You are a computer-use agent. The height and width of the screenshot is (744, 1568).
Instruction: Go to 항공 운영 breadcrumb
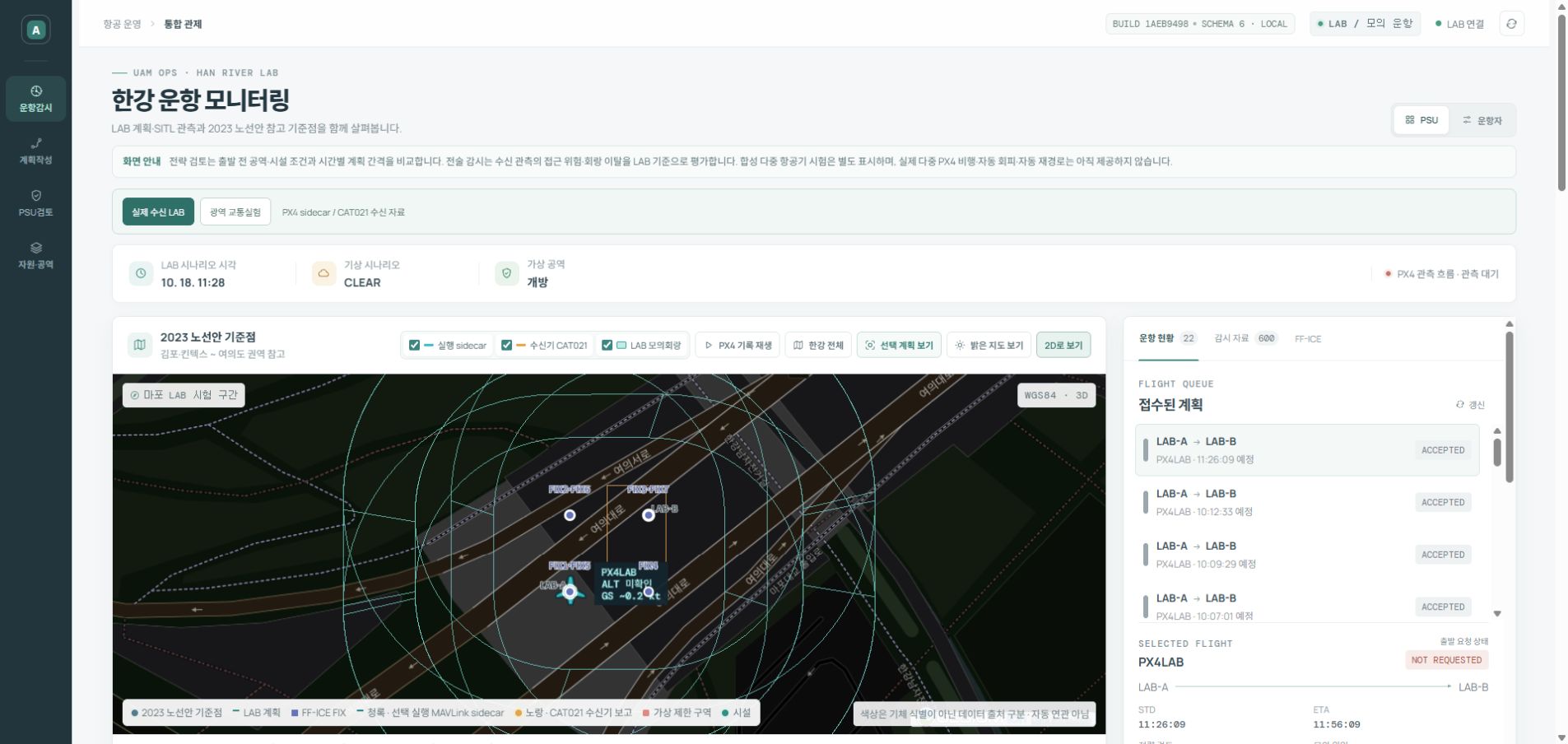tap(122, 24)
